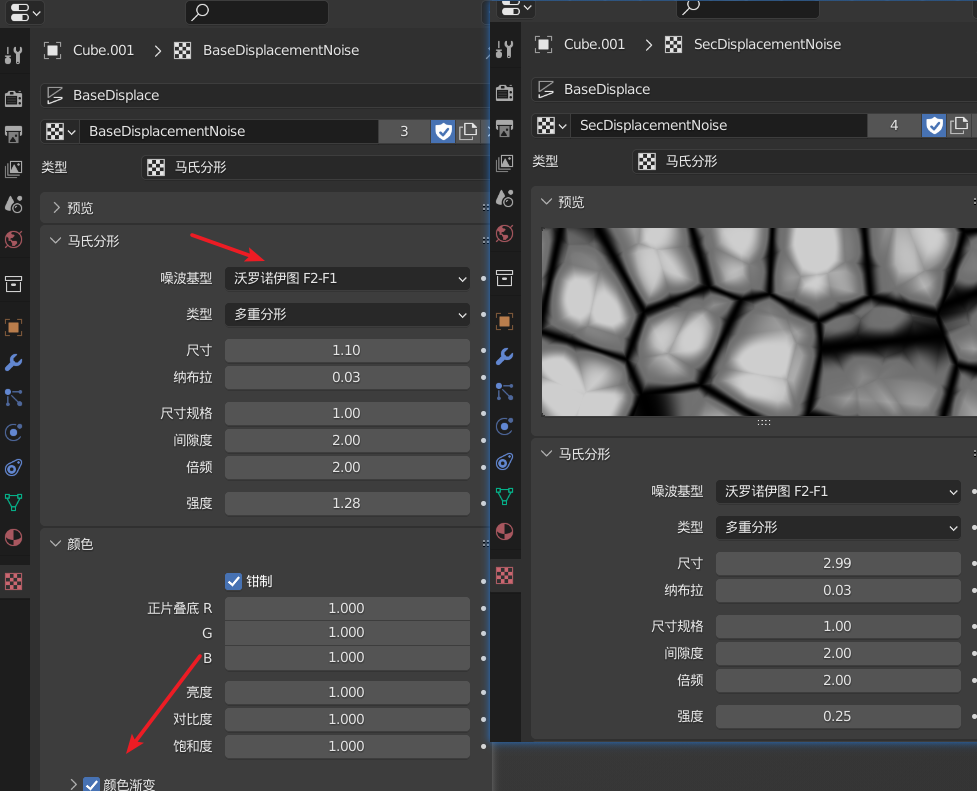The height and width of the screenshot is (791, 977).
Task: Open right panel 噪波基型 noise basis dropdown
Action: coord(838,491)
